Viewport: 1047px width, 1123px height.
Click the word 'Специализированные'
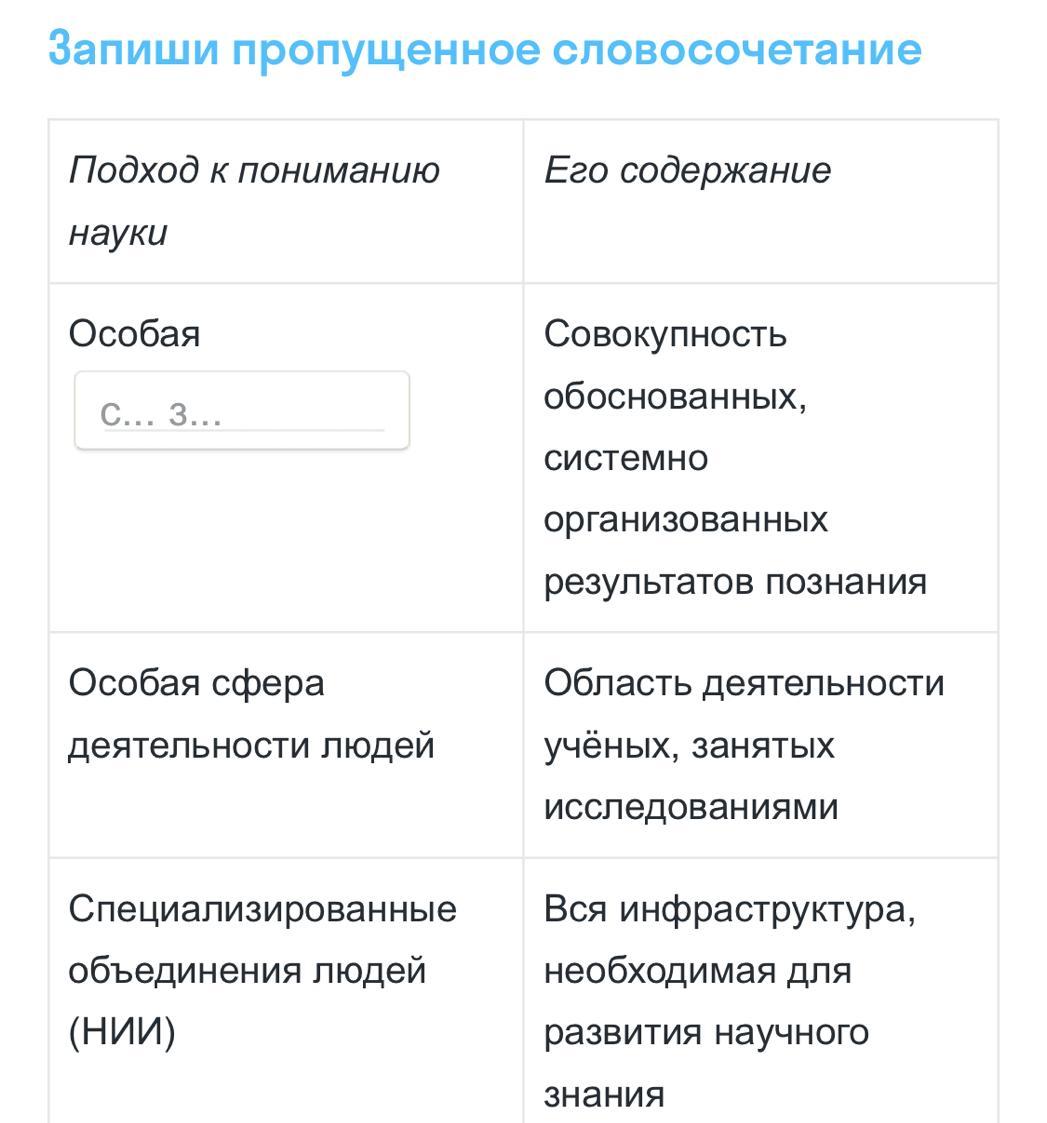coord(262,910)
